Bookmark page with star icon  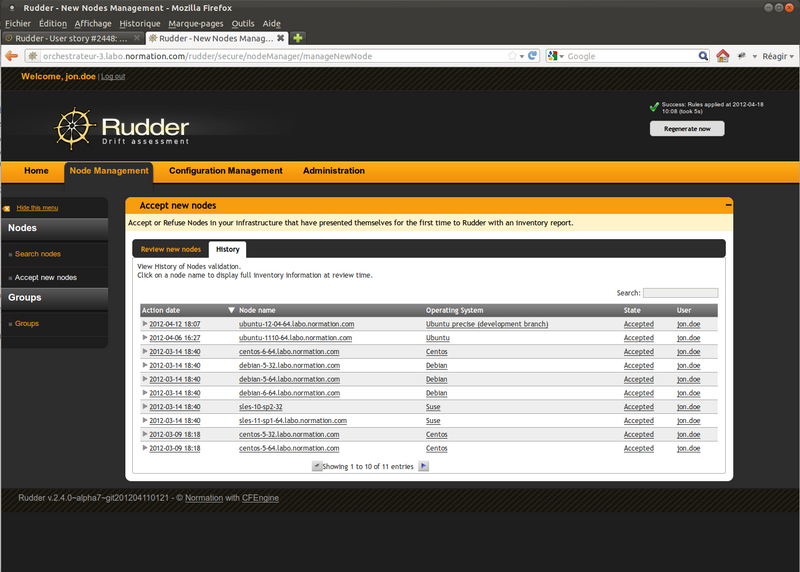(x=512, y=56)
